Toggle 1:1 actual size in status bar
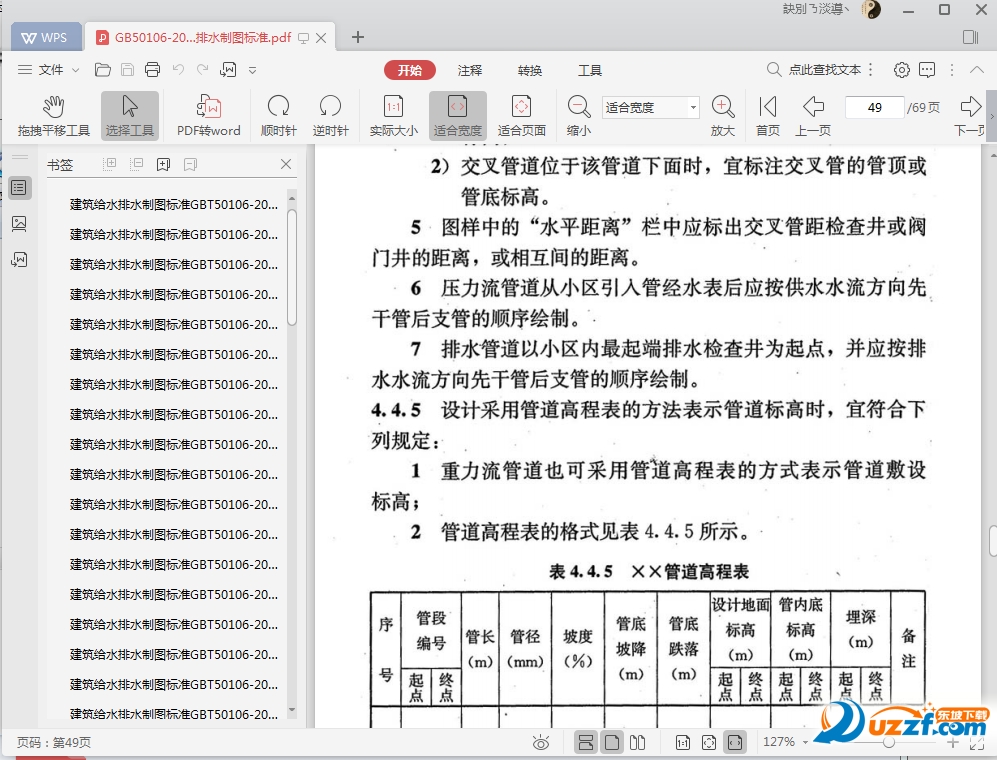997x760 pixels. pyautogui.click(x=683, y=742)
